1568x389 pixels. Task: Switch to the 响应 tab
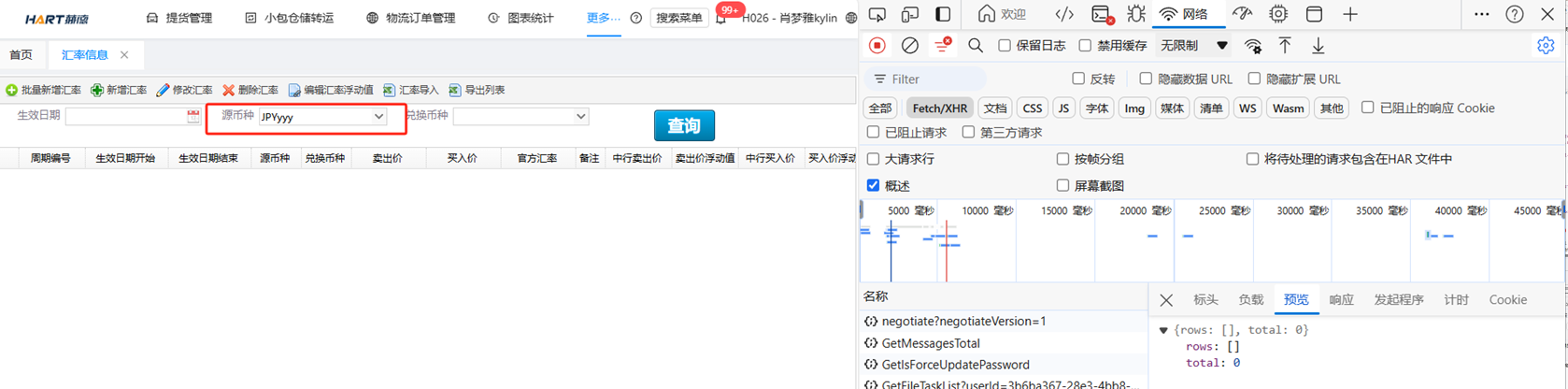tap(1341, 300)
